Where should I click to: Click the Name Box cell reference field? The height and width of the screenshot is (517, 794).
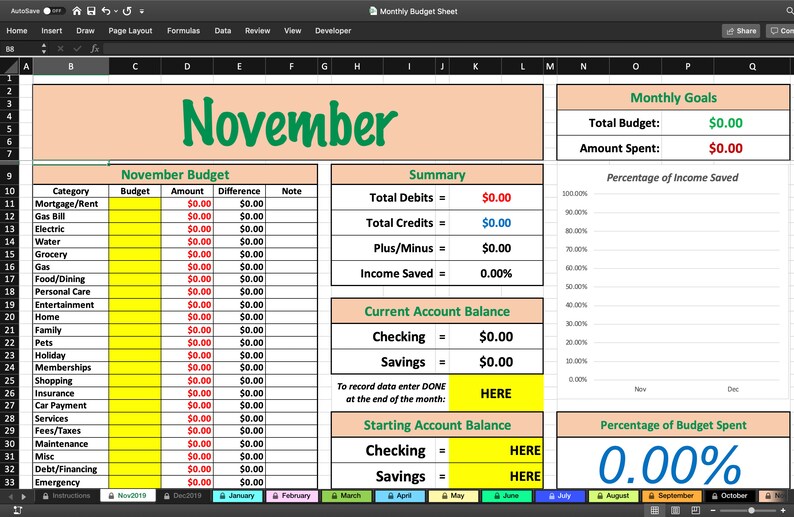(19, 49)
